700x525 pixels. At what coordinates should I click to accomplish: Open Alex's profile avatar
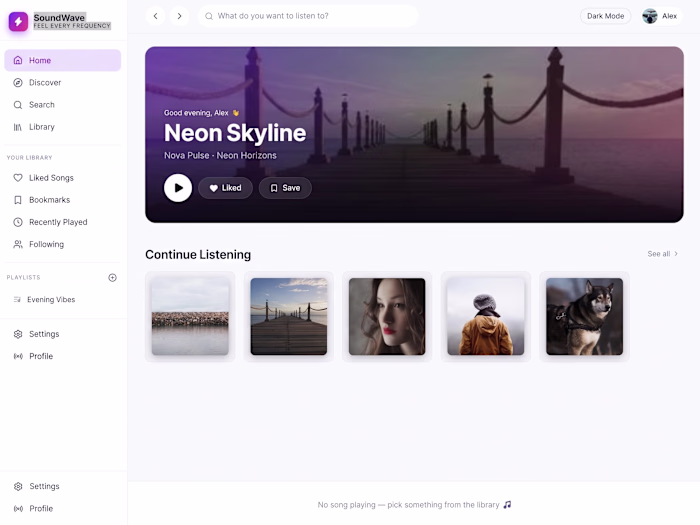tap(650, 16)
